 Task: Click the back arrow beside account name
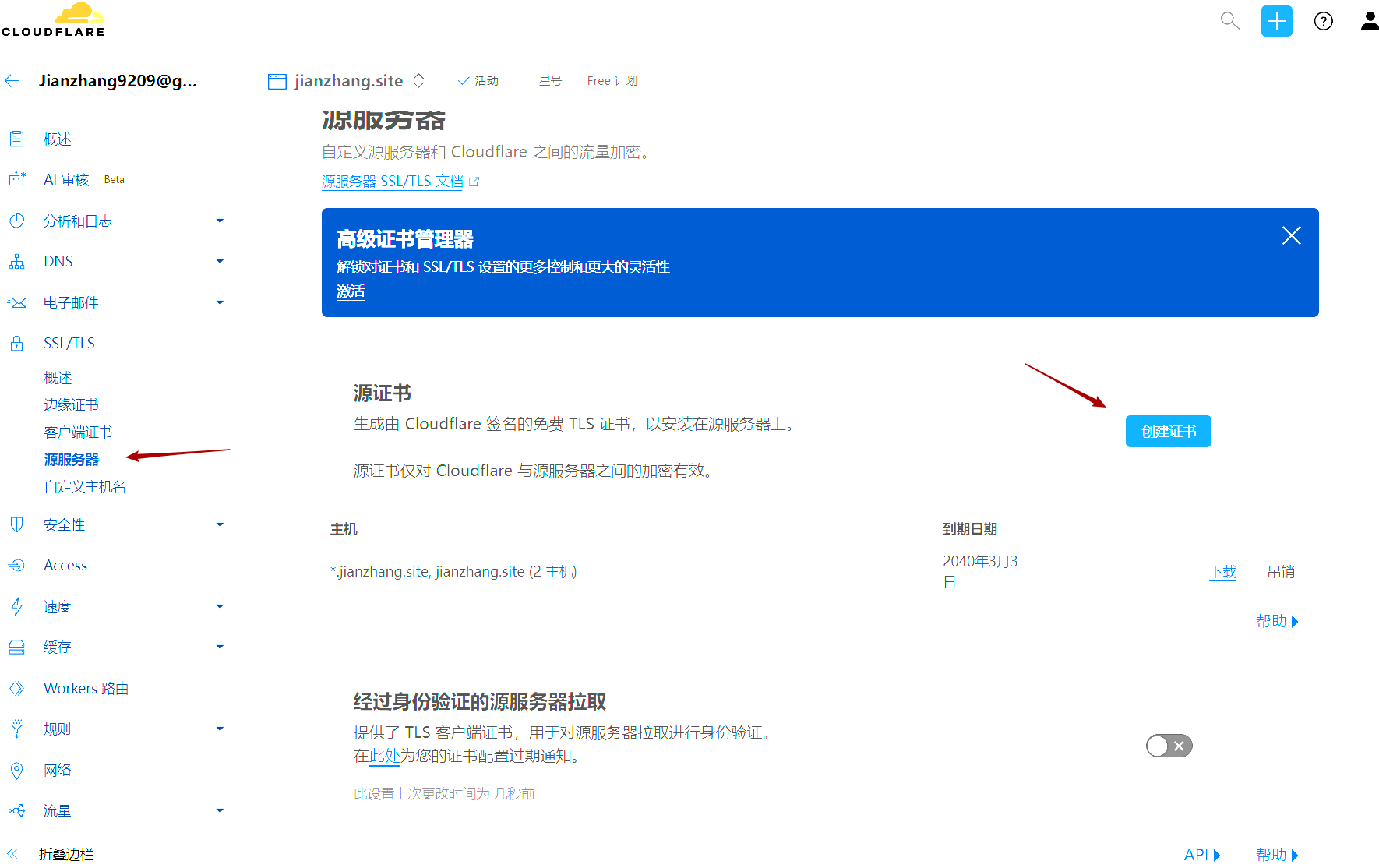click(x=12, y=81)
